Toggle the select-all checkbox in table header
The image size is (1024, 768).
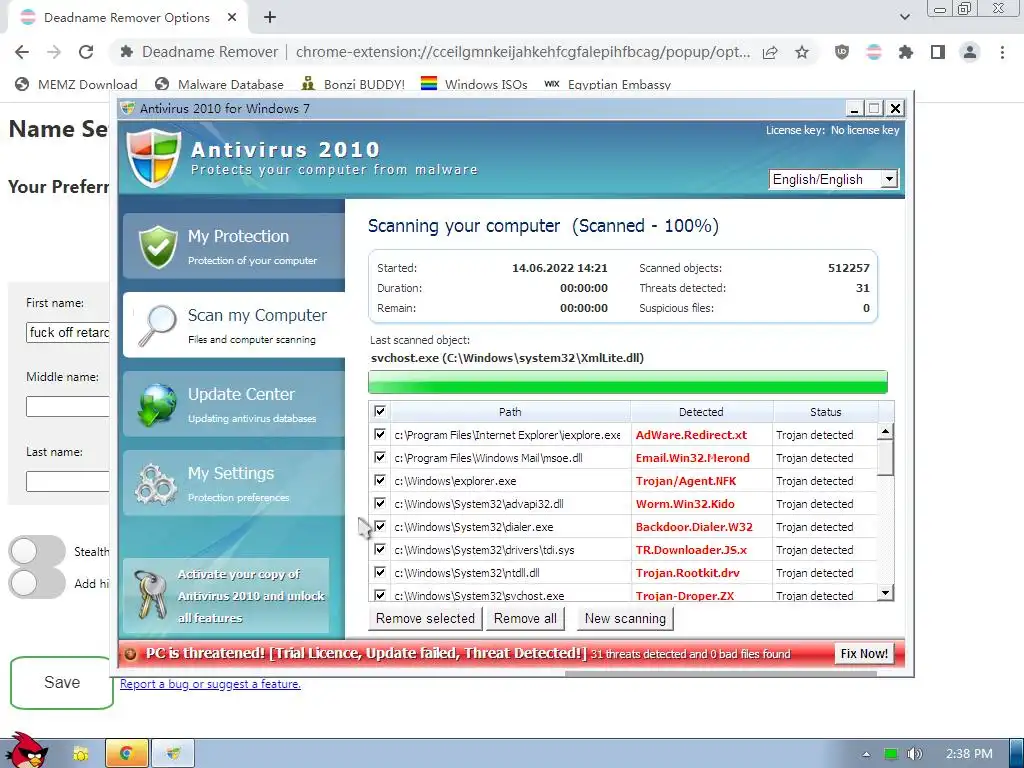click(379, 411)
